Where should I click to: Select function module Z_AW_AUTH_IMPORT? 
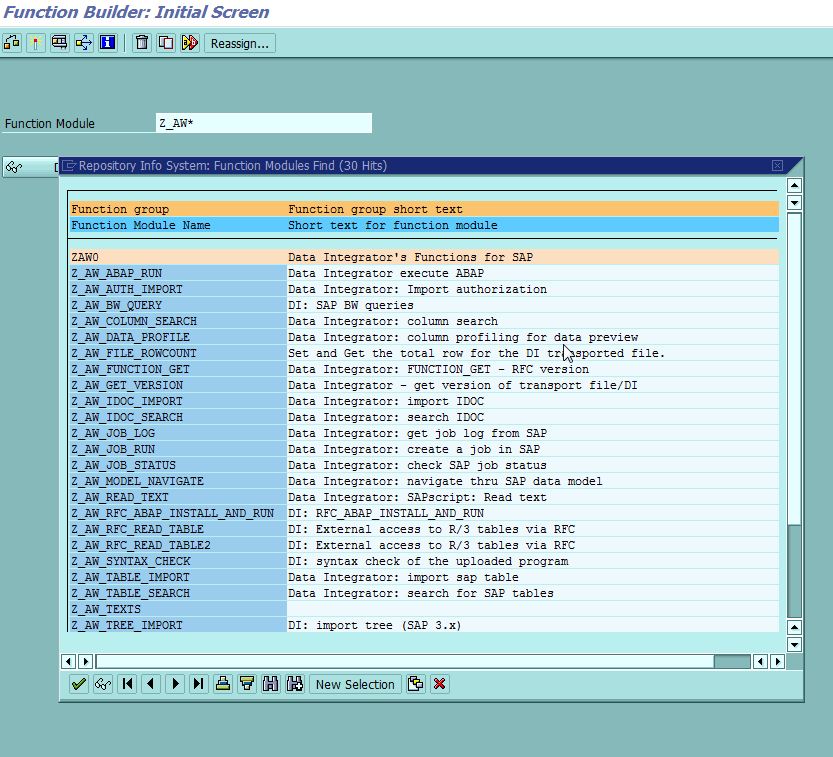pos(424,289)
